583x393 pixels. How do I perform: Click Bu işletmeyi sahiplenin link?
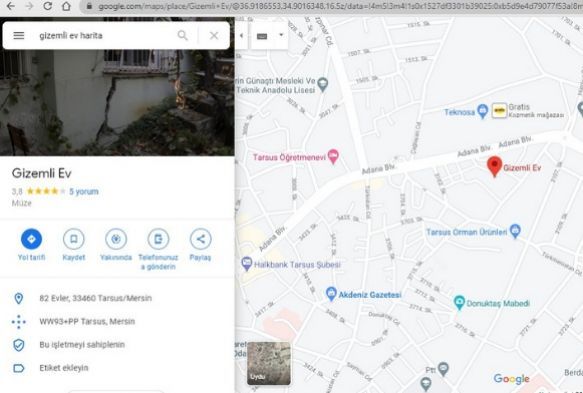tap(82, 345)
